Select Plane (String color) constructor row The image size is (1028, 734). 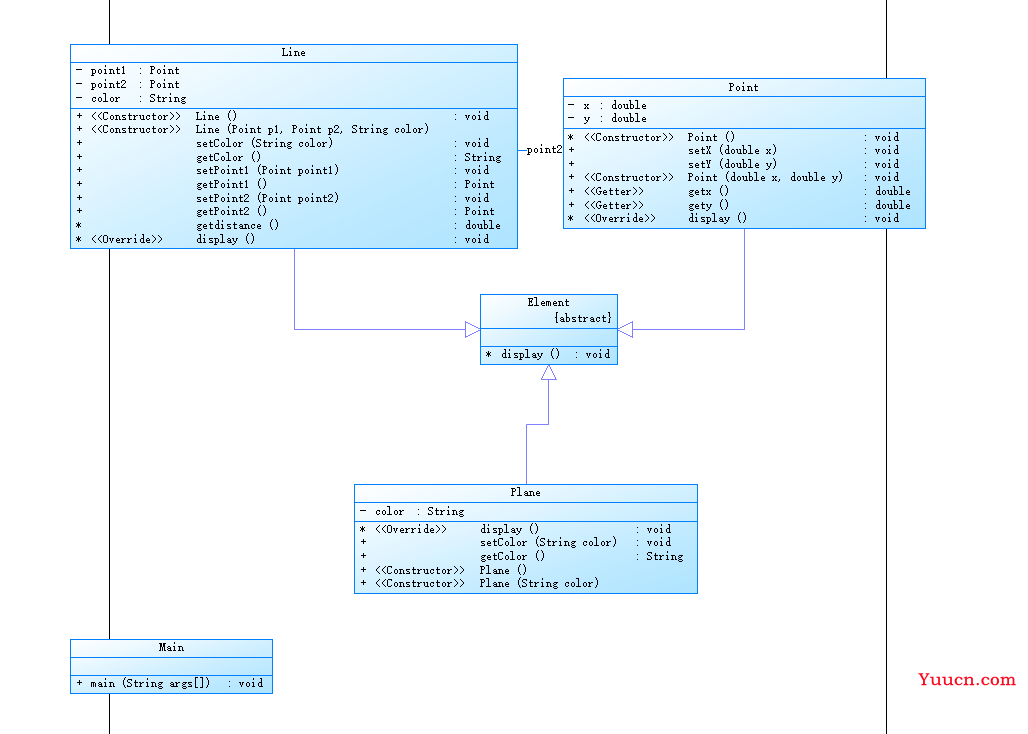click(479, 583)
